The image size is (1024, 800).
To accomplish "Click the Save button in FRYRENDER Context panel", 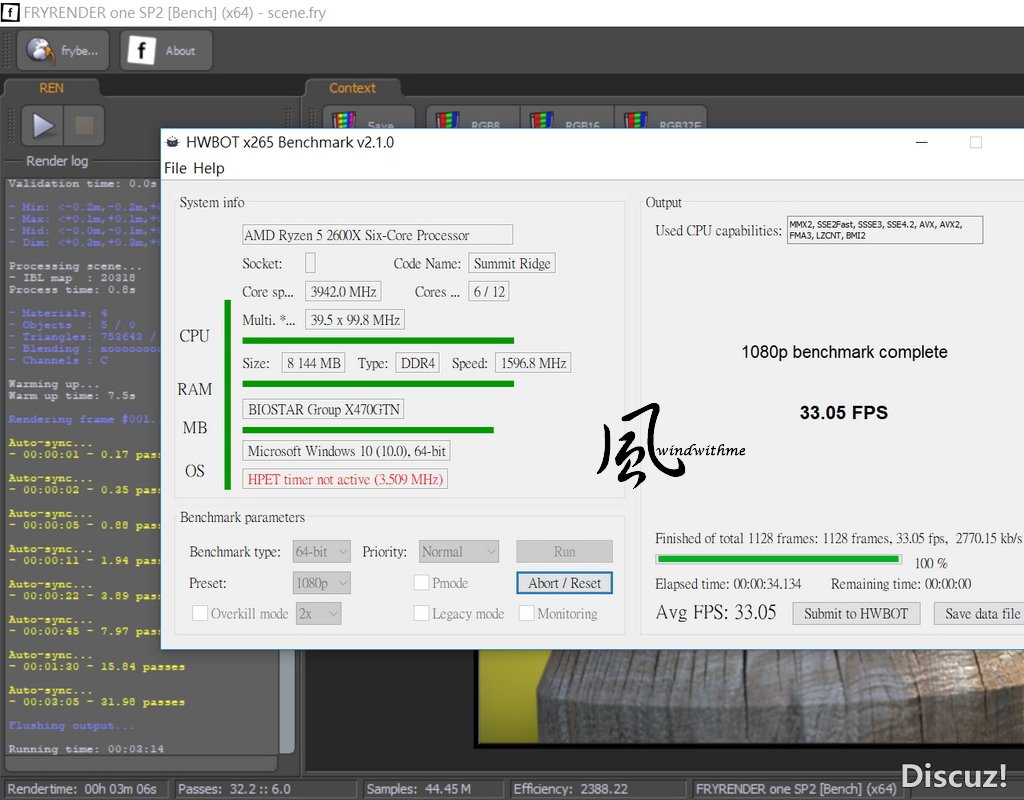I will pos(368,118).
